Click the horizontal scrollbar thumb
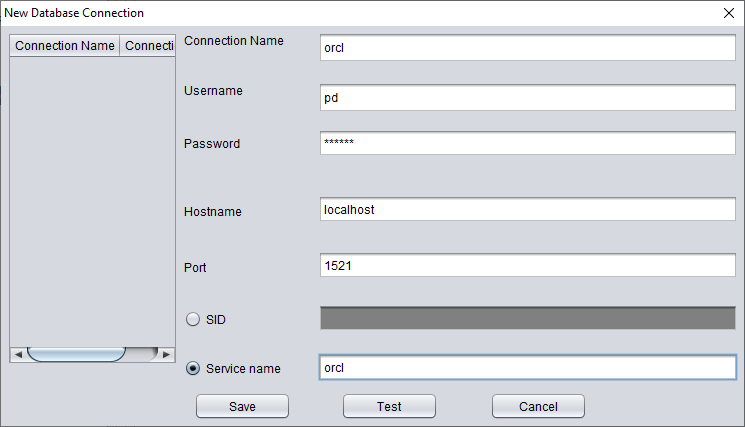Viewport: 745px width, 427px height. click(x=76, y=354)
